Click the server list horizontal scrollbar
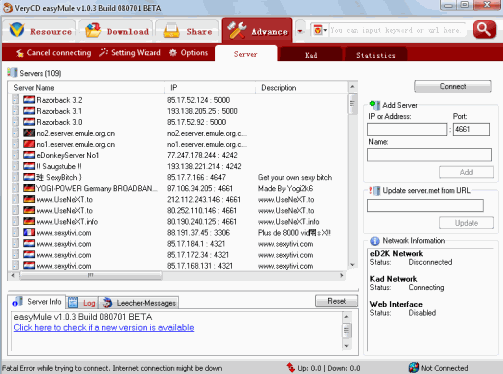 (177, 275)
